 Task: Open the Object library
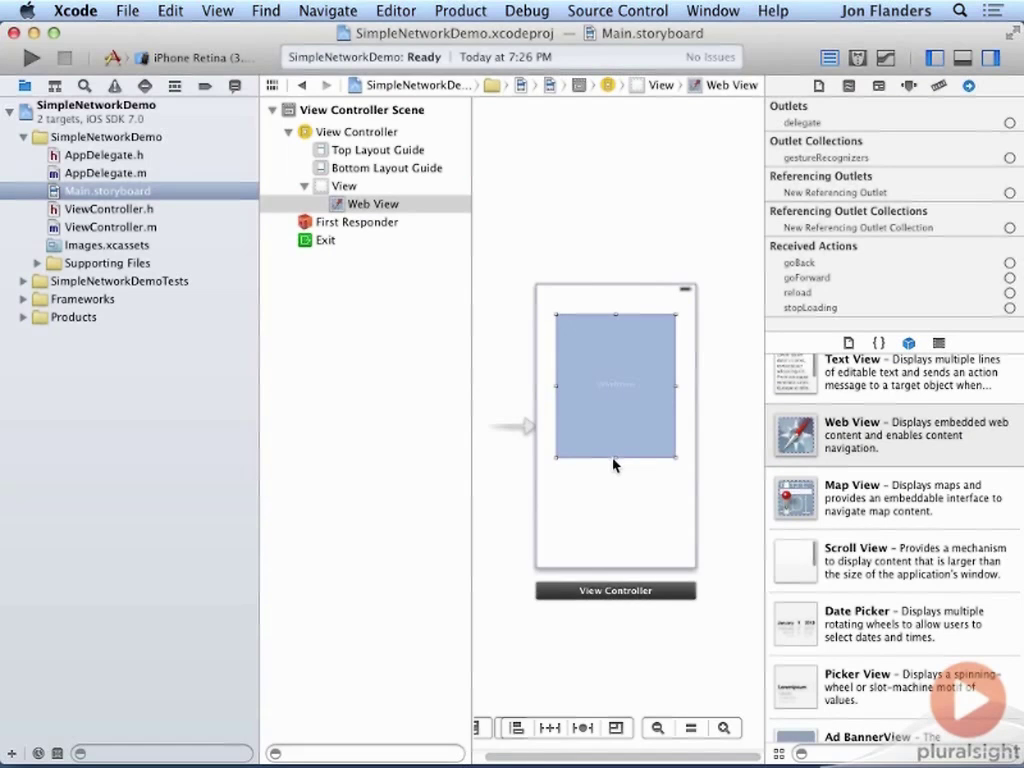point(908,343)
